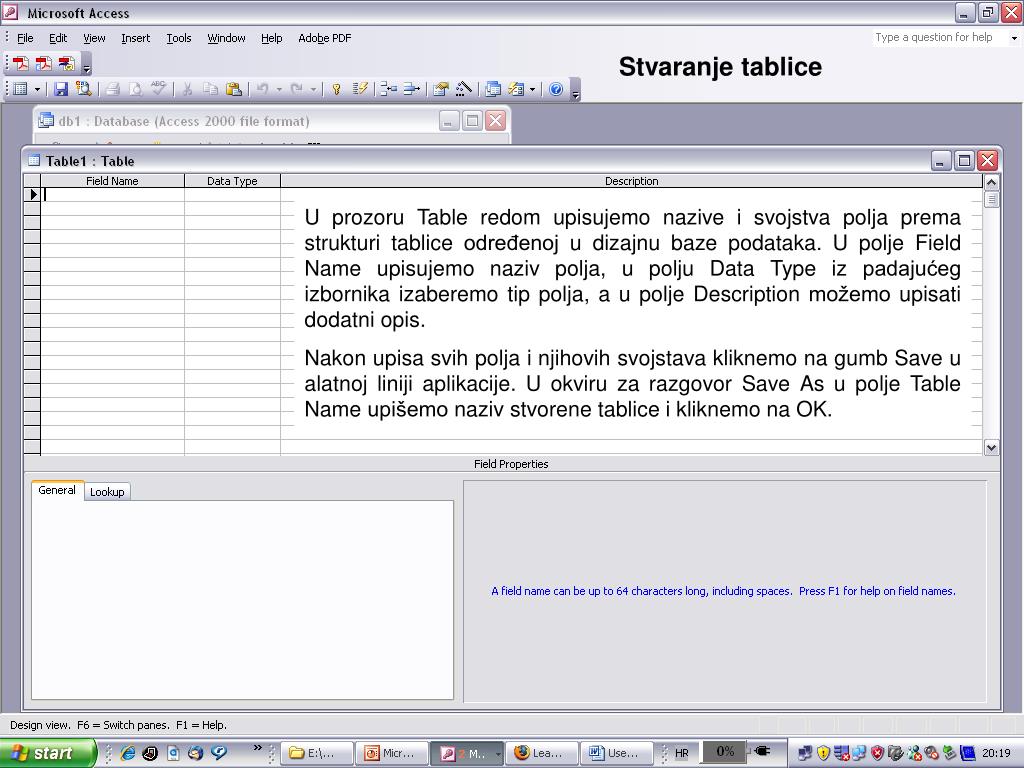Viewport: 1024px width, 768px height.
Task: Switch to the Lea... Firefox taskbar button
Action: tap(541, 753)
